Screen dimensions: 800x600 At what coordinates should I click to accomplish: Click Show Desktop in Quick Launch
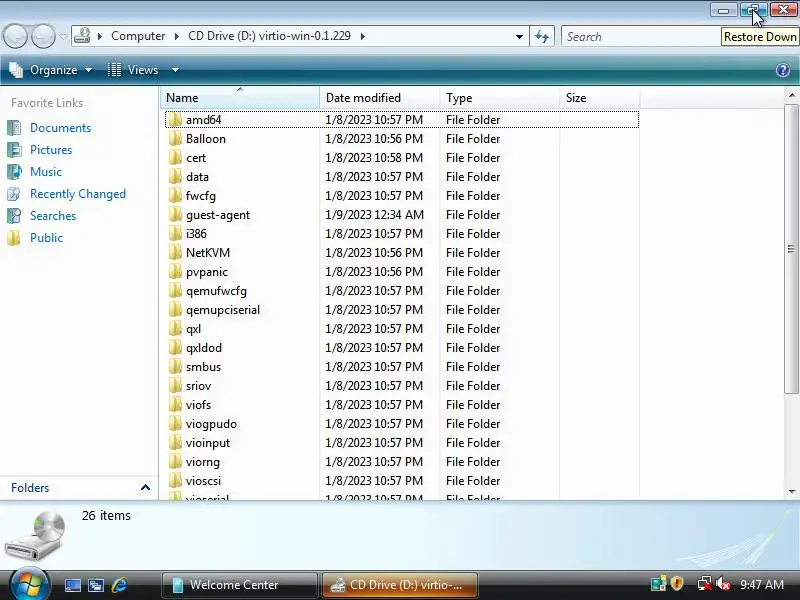coord(72,585)
